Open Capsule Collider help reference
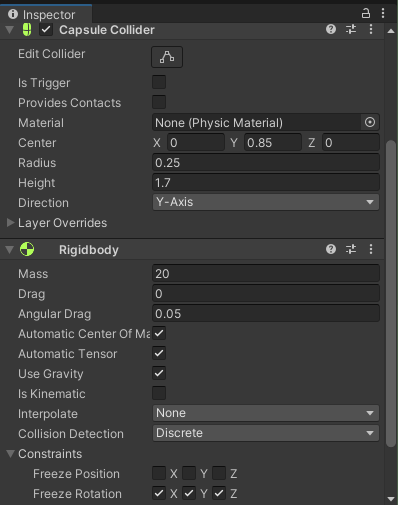 [x=331, y=29]
